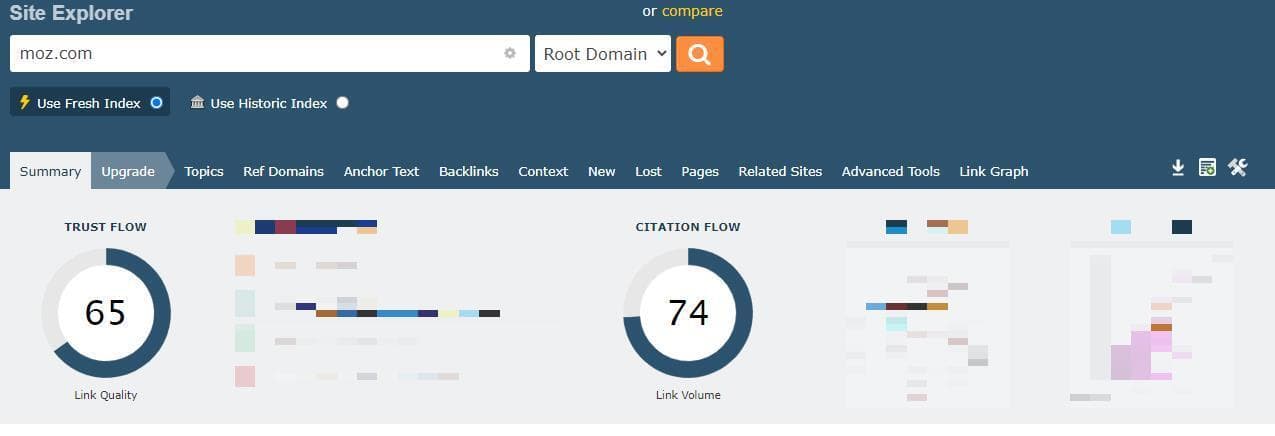Open the gear settings icon in search field
The image size is (1275, 436).
point(510,54)
